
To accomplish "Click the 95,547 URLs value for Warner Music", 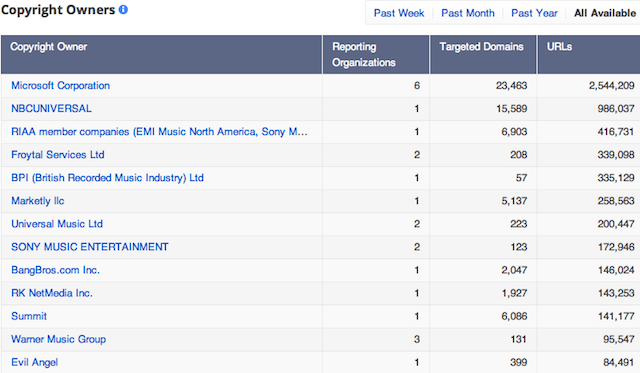I will 619,339.
